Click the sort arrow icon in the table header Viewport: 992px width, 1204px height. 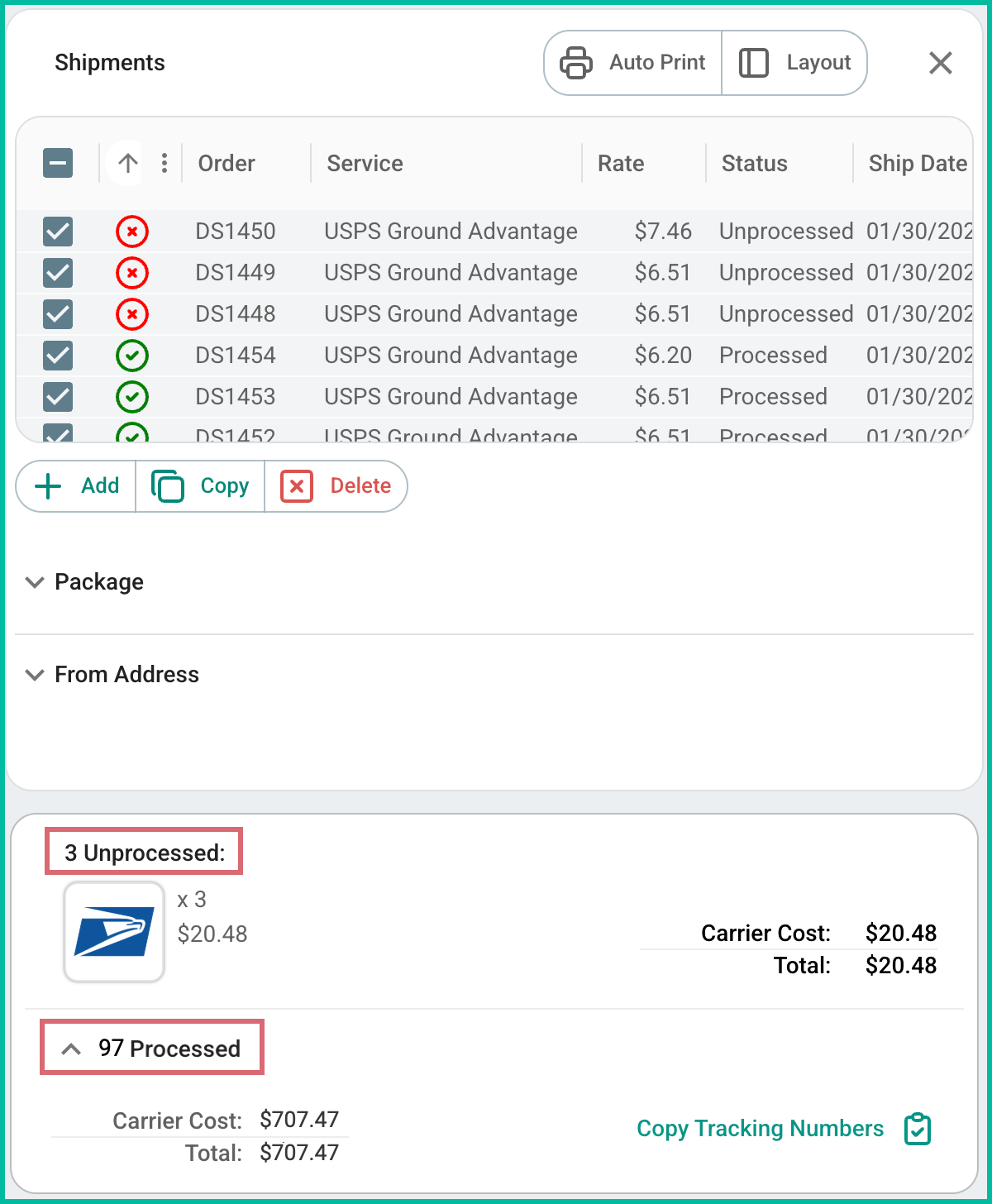126,163
